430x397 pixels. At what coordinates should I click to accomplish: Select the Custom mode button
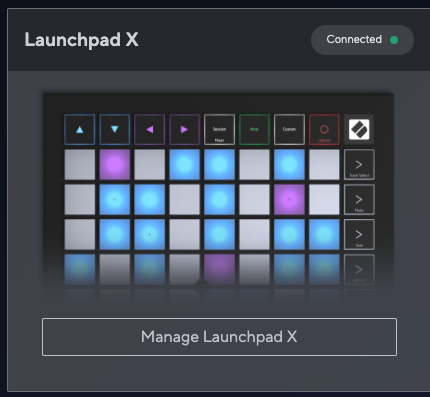pos(289,129)
